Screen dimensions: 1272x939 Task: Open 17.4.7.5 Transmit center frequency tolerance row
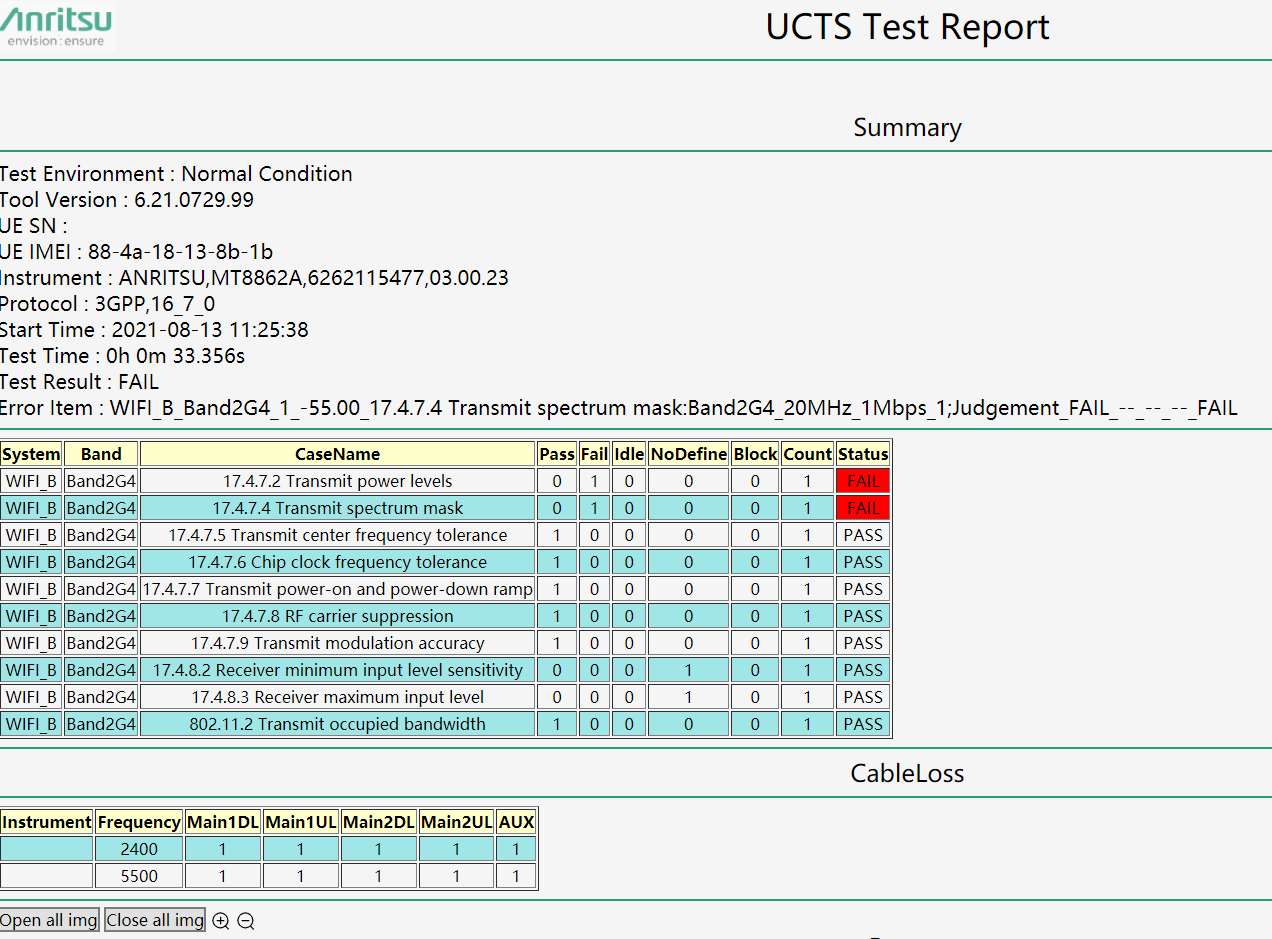coord(337,535)
